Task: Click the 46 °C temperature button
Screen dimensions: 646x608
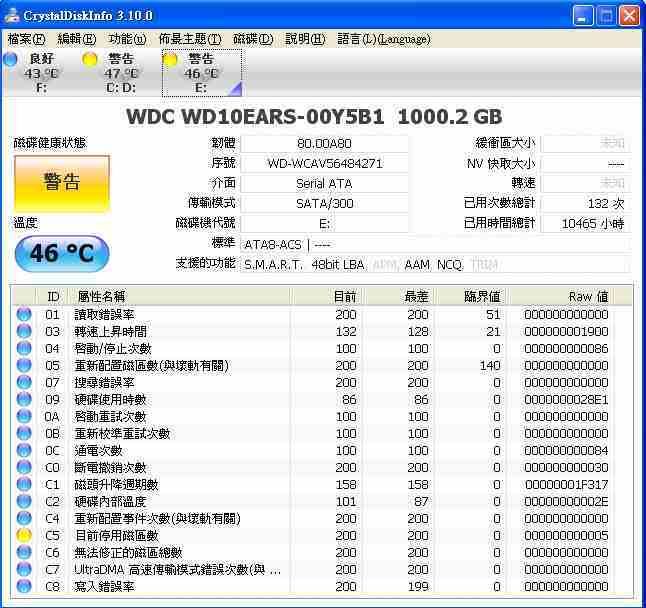Action: point(62,253)
